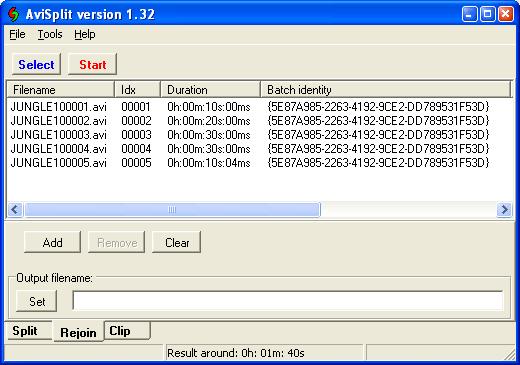Minimize the AviSplit window
This screenshot has height=365, width=520.
pos(469,14)
